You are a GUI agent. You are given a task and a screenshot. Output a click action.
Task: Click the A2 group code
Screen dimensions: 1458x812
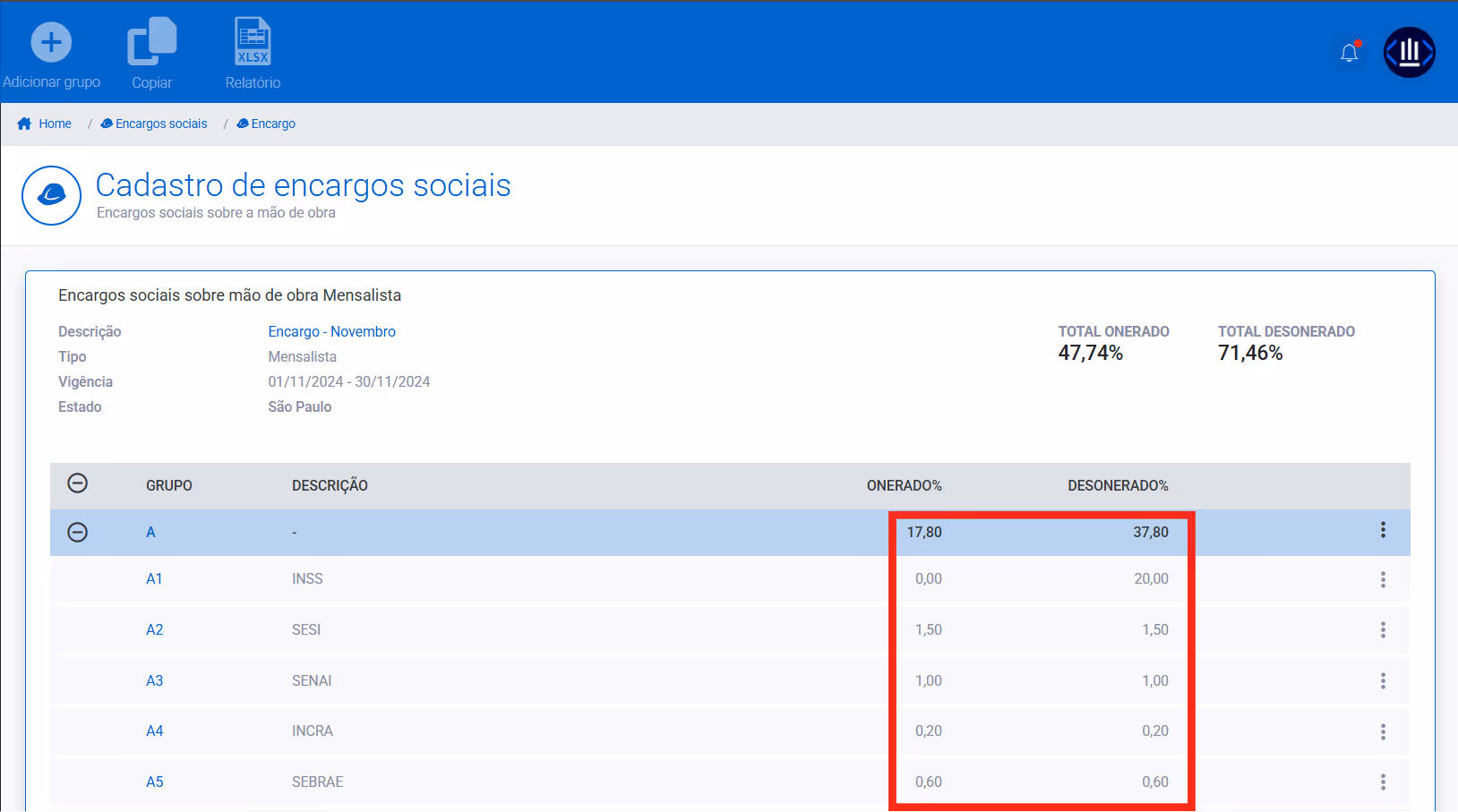point(154,629)
